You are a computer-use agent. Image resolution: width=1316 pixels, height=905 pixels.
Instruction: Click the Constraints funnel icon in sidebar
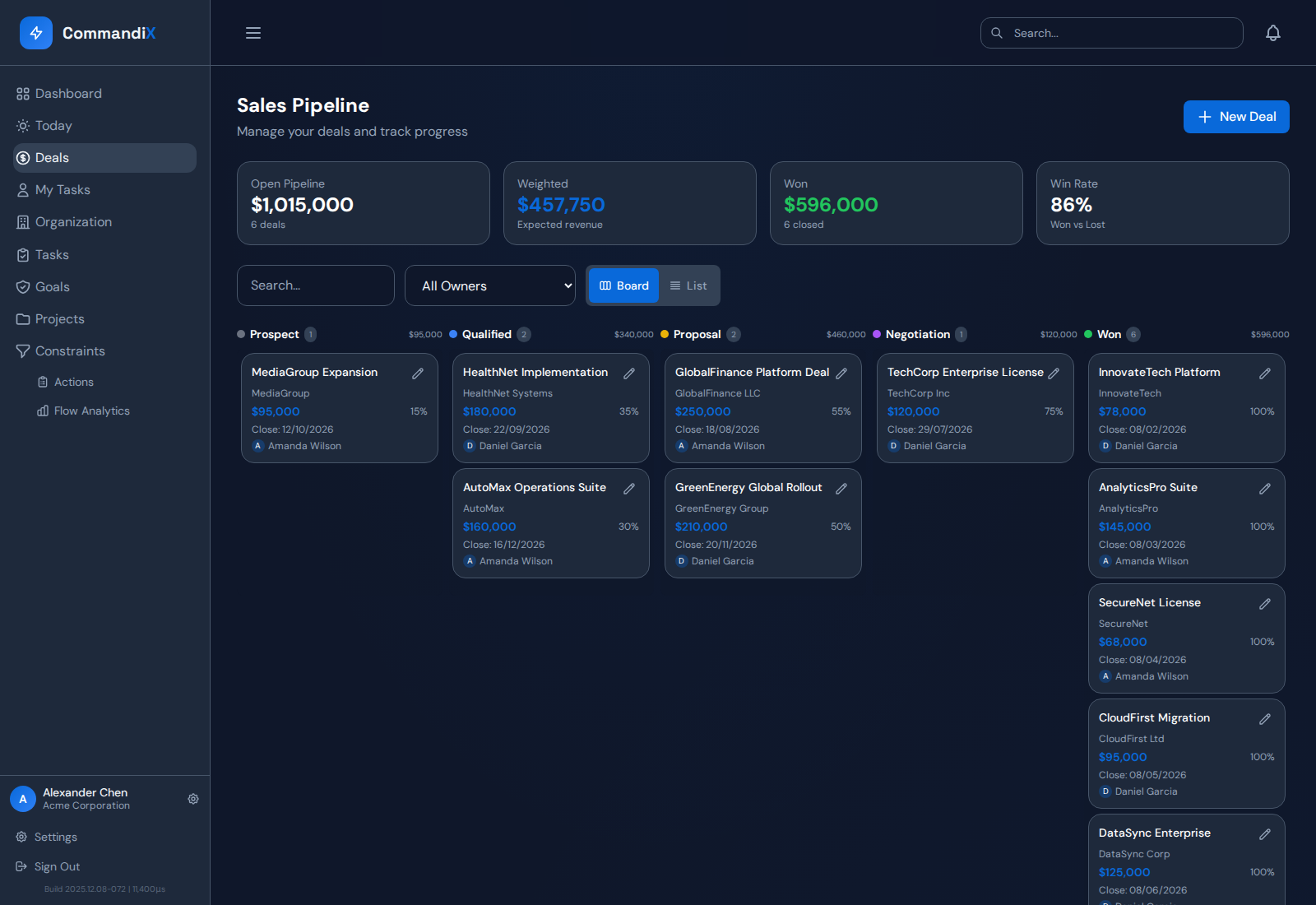23,351
